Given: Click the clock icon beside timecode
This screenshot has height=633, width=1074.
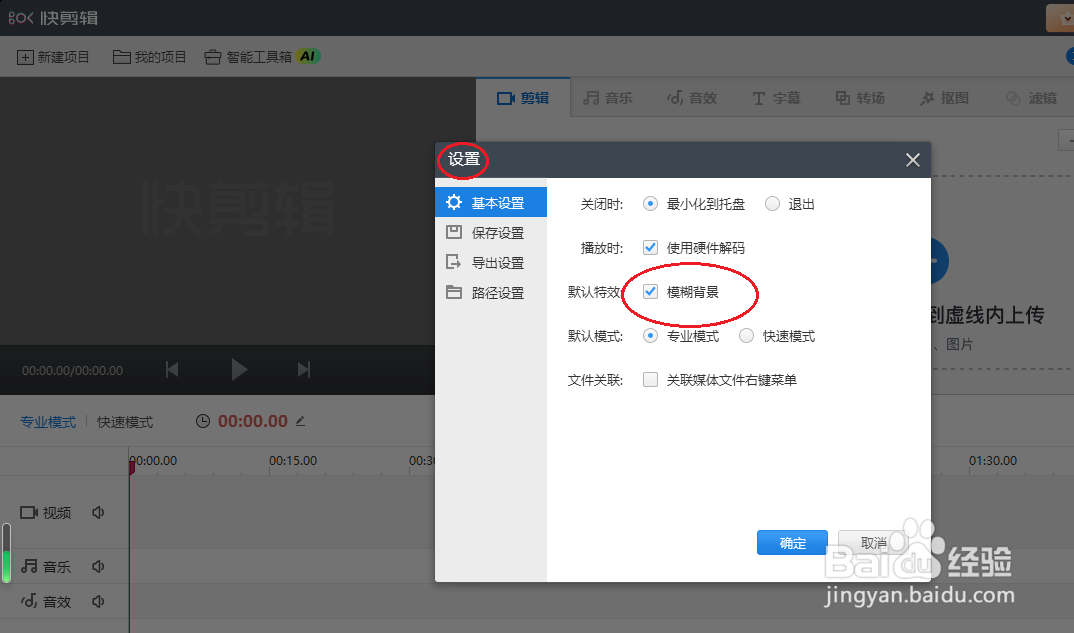Looking at the screenshot, I should 203,421.
